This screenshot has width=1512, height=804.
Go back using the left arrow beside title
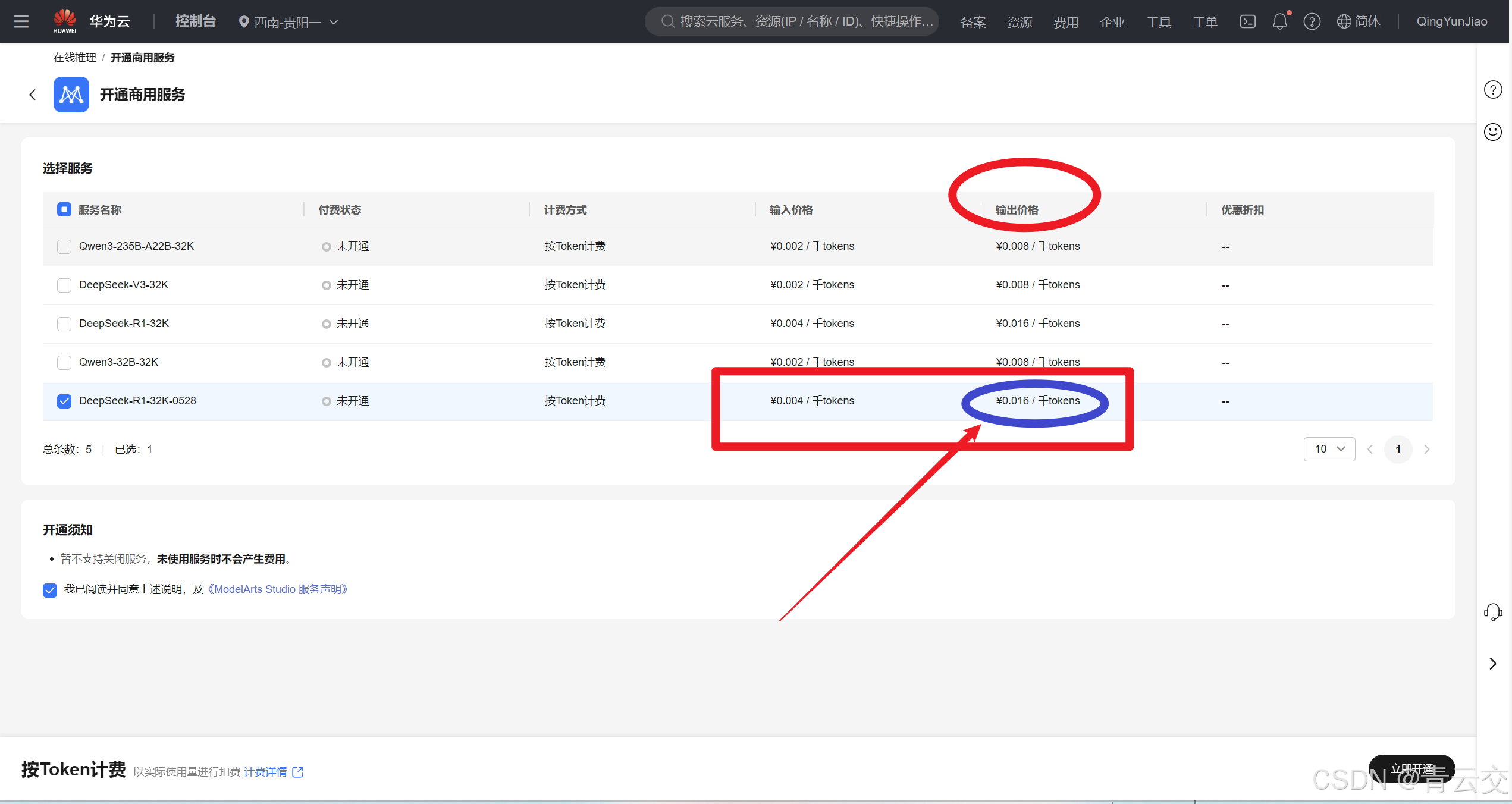pos(33,95)
